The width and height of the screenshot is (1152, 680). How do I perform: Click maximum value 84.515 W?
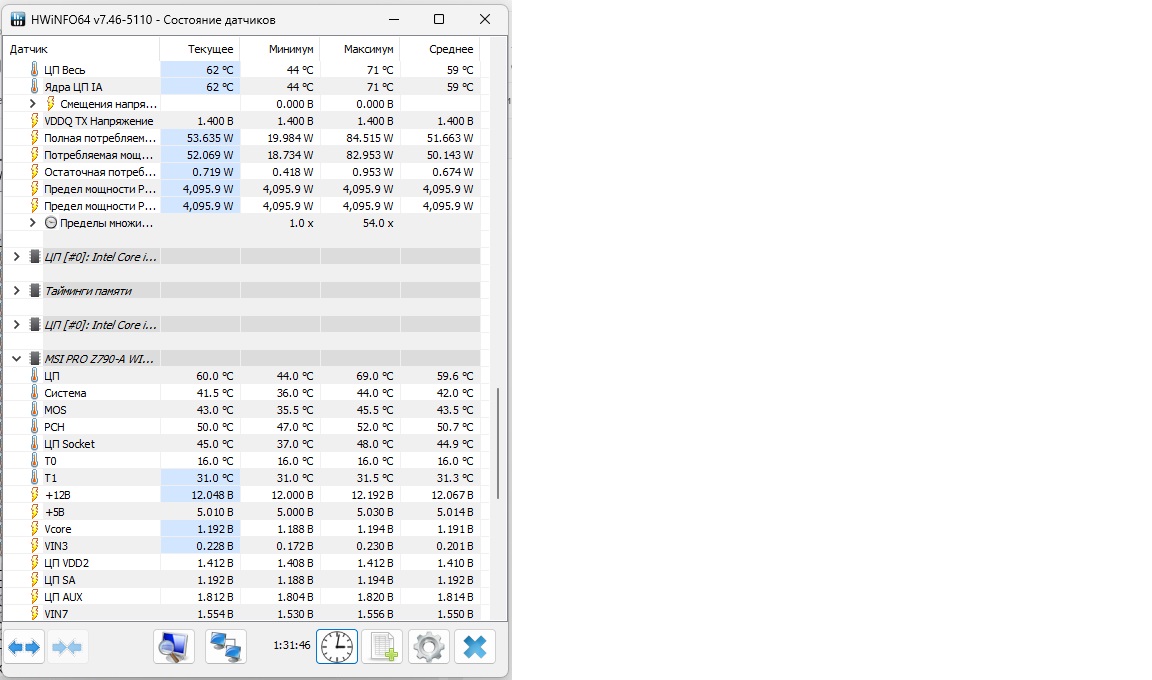click(370, 138)
